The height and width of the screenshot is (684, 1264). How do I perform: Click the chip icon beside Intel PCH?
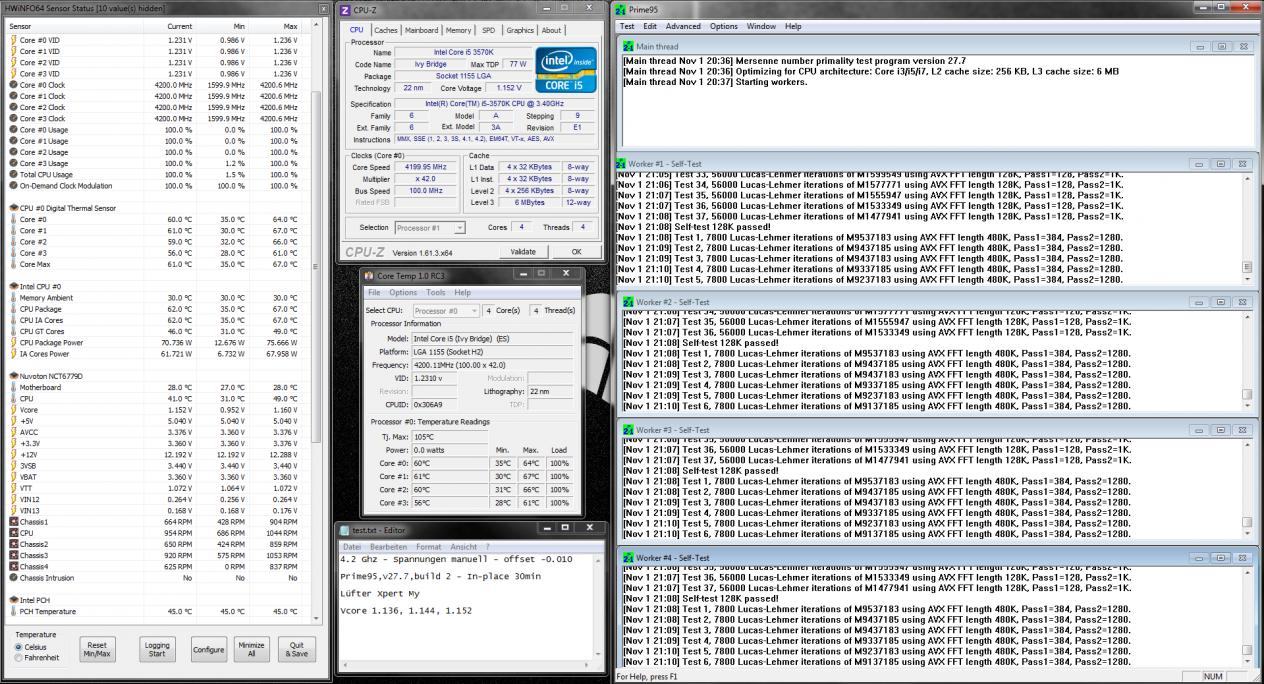point(13,599)
